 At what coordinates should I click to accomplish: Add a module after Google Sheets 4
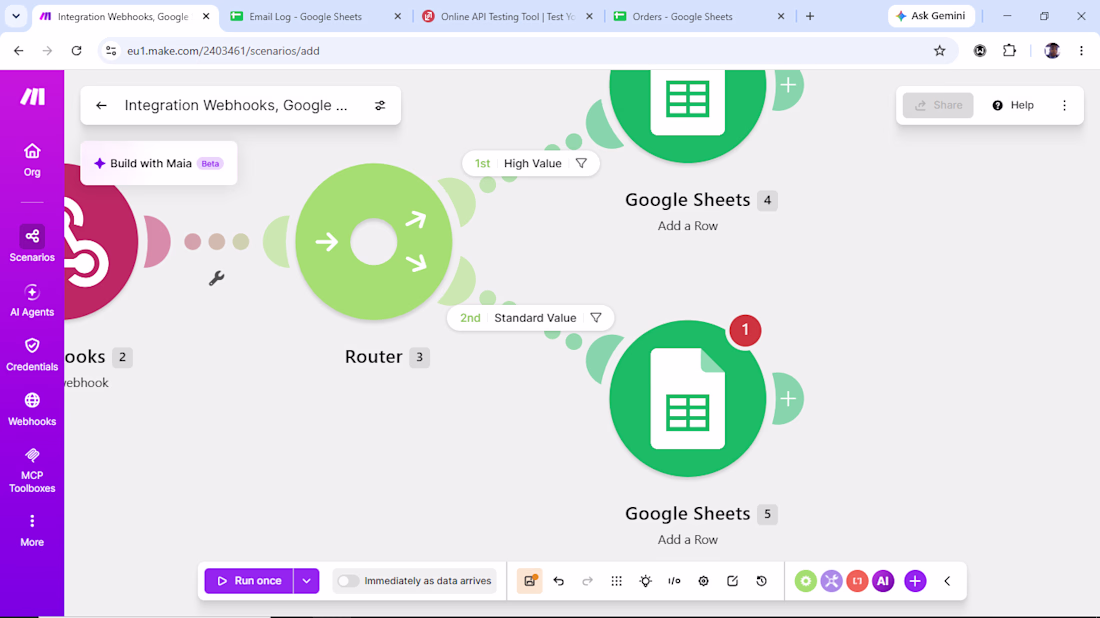(x=788, y=86)
